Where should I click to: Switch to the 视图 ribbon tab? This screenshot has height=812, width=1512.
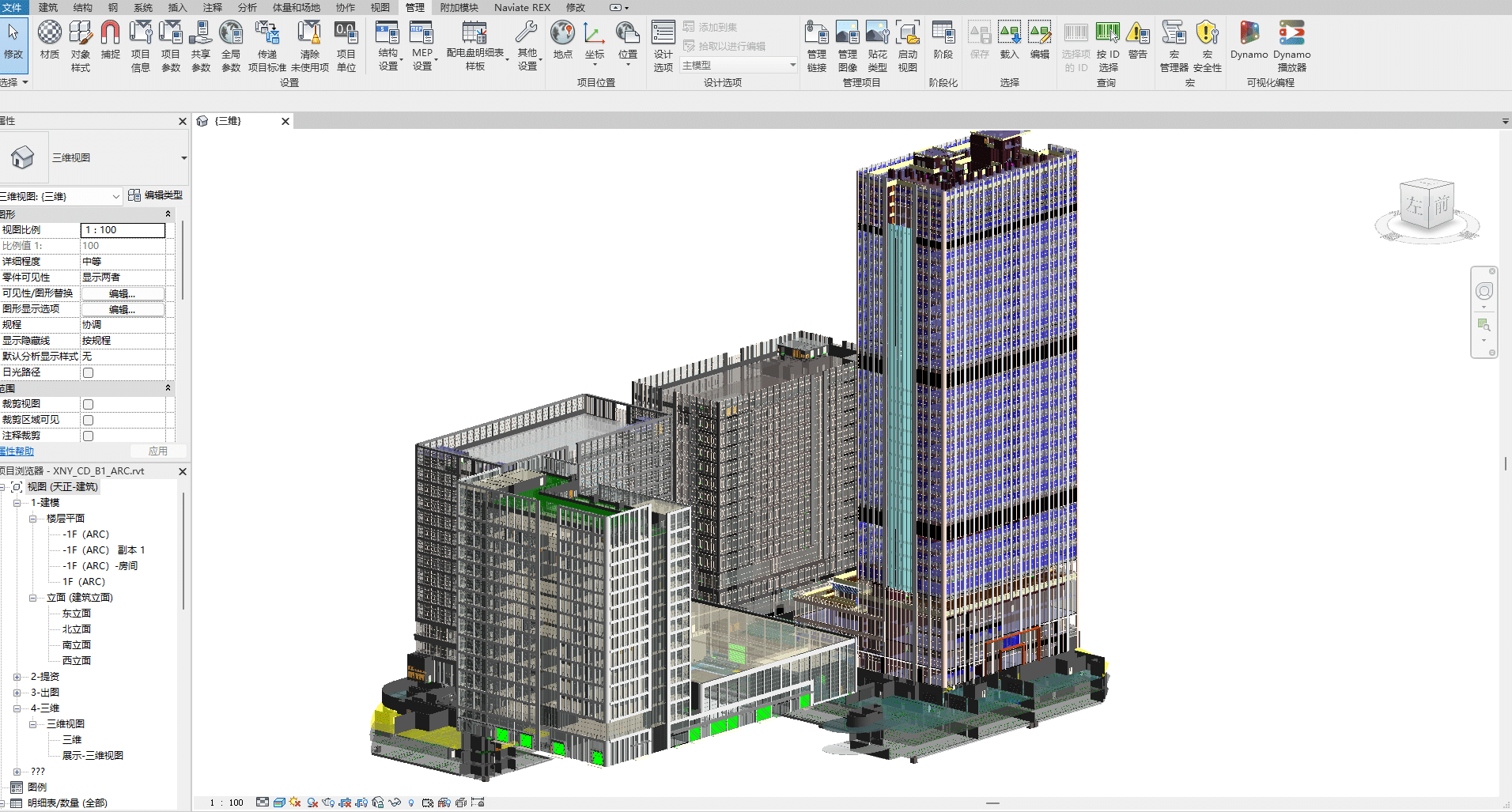[x=380, y=7]
